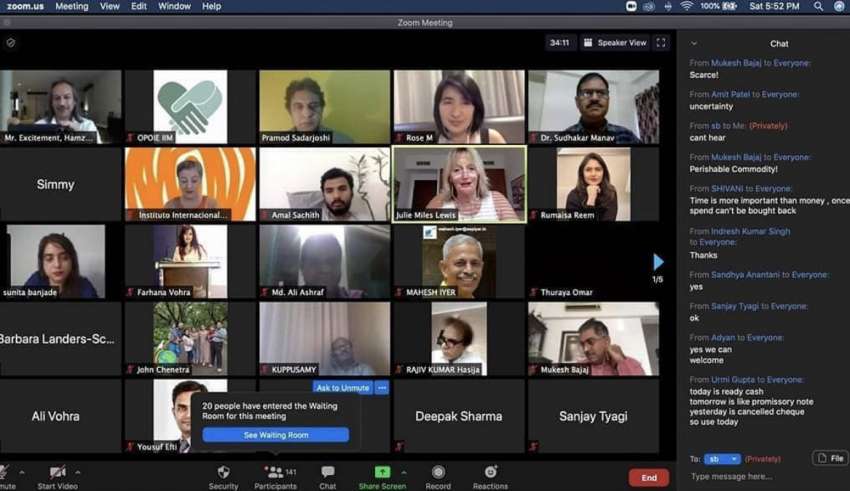Collapse the Chat panel chevron
Image resolution: width=850 pixels, height=491 pixels.
click(694, 43)
